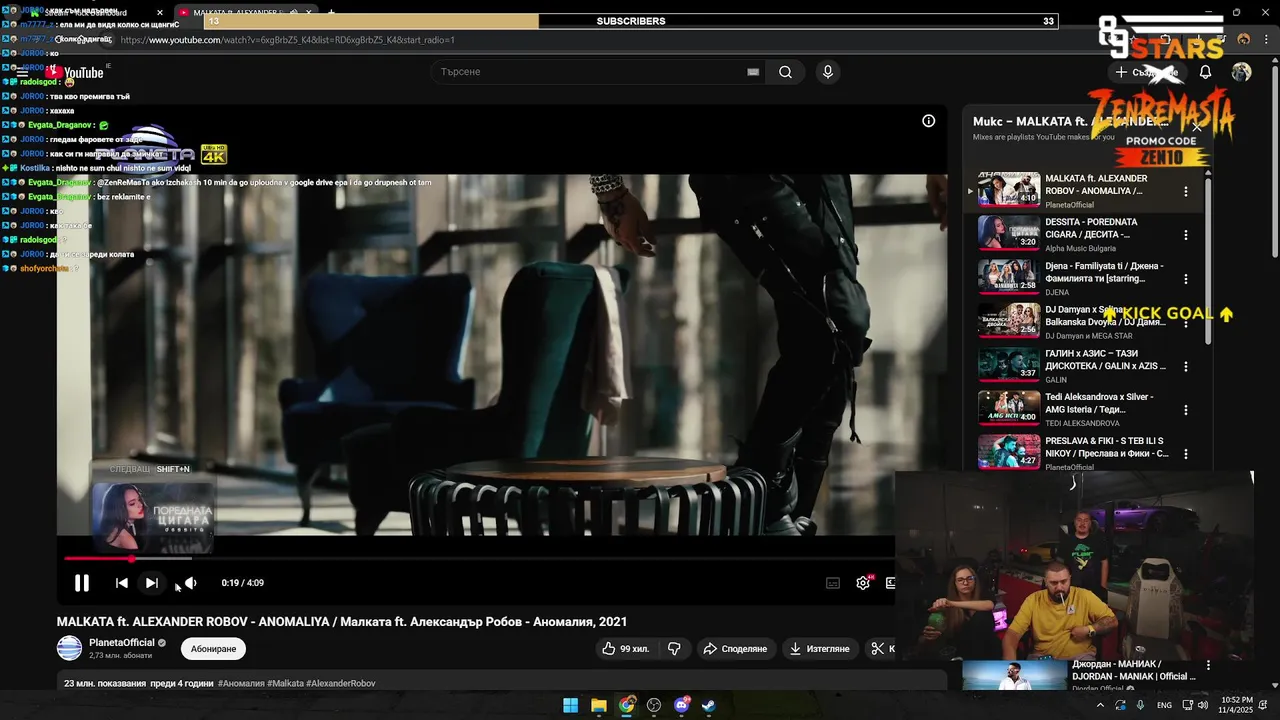Switch the ENG language indicator
Image resolution: width=1280 pixels, height=720 pixels.
(1164, 705)
